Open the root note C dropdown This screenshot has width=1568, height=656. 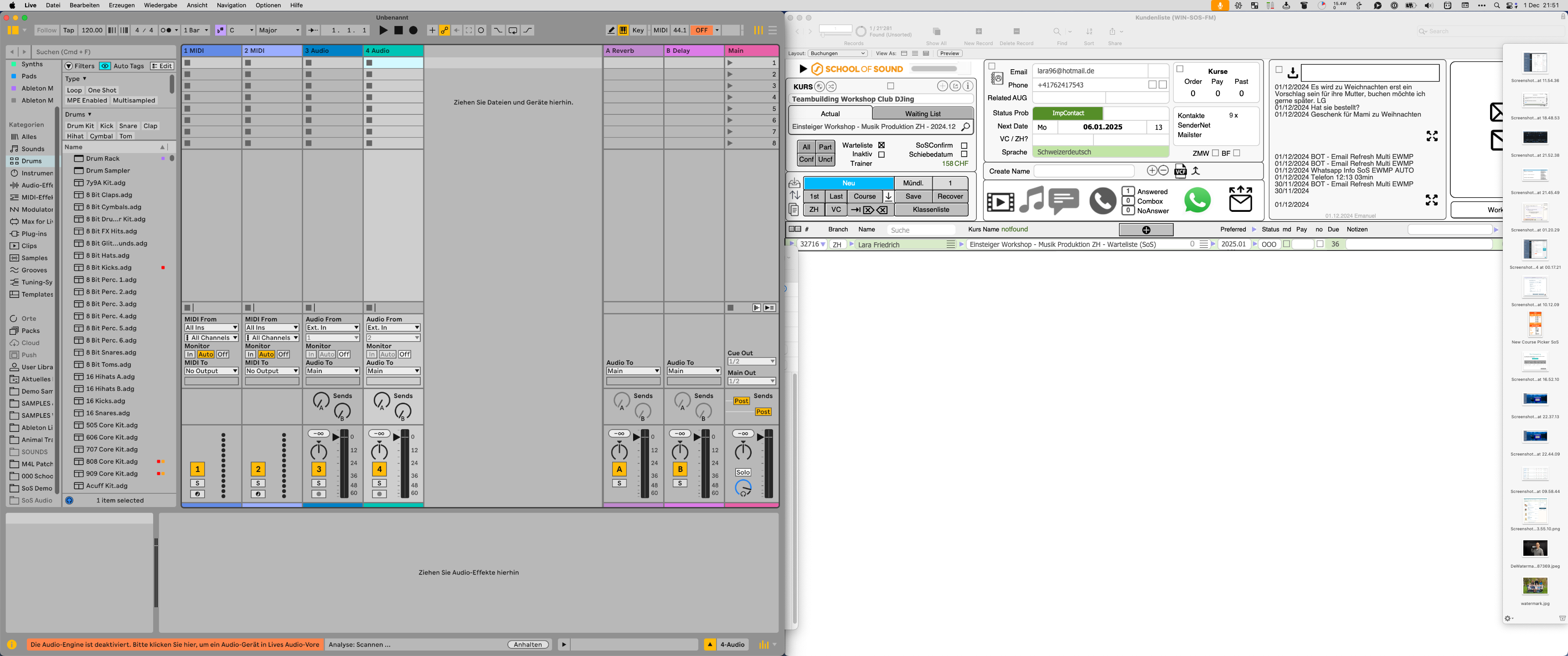[241, 31]
